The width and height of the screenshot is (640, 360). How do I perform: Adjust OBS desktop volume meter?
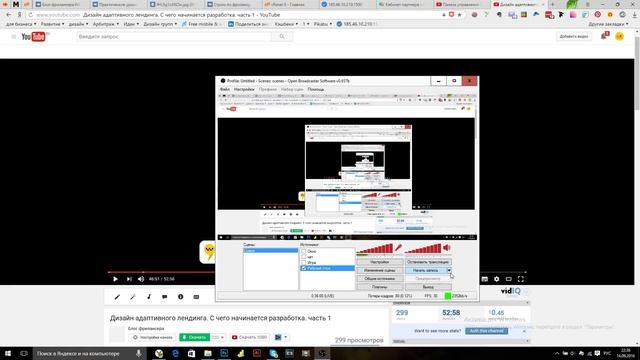coord(423,248)
